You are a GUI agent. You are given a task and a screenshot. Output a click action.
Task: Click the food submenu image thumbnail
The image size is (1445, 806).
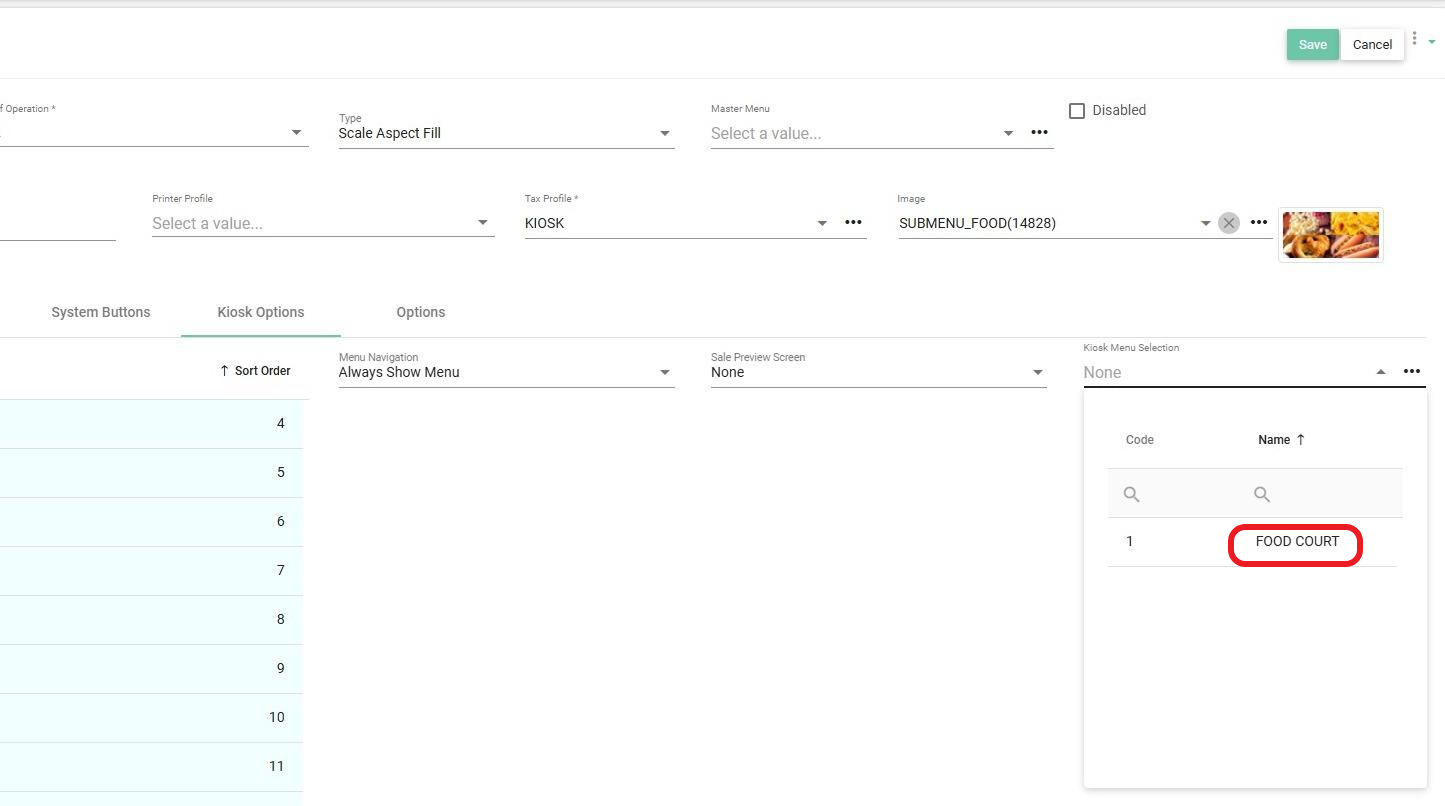[1330, 235]
